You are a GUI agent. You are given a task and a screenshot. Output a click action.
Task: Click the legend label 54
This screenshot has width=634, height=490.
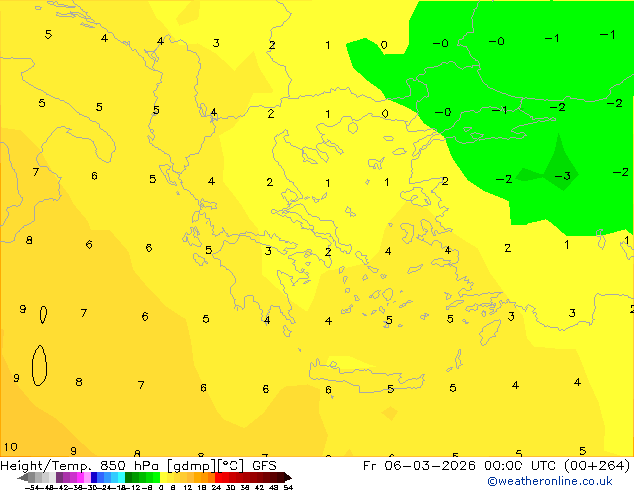click(287, 487)
